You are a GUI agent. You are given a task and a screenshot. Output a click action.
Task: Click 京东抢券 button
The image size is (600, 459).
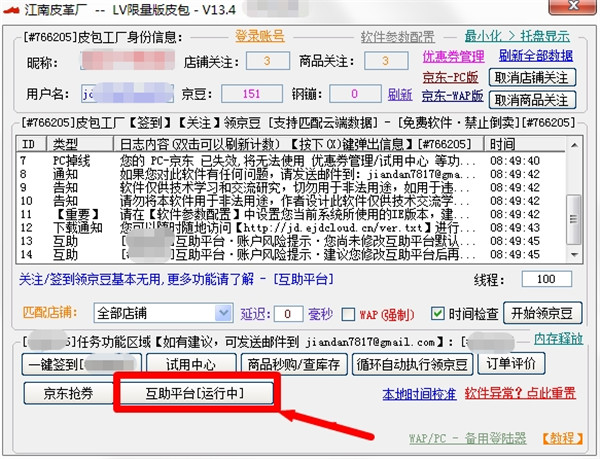click(68, 393)
